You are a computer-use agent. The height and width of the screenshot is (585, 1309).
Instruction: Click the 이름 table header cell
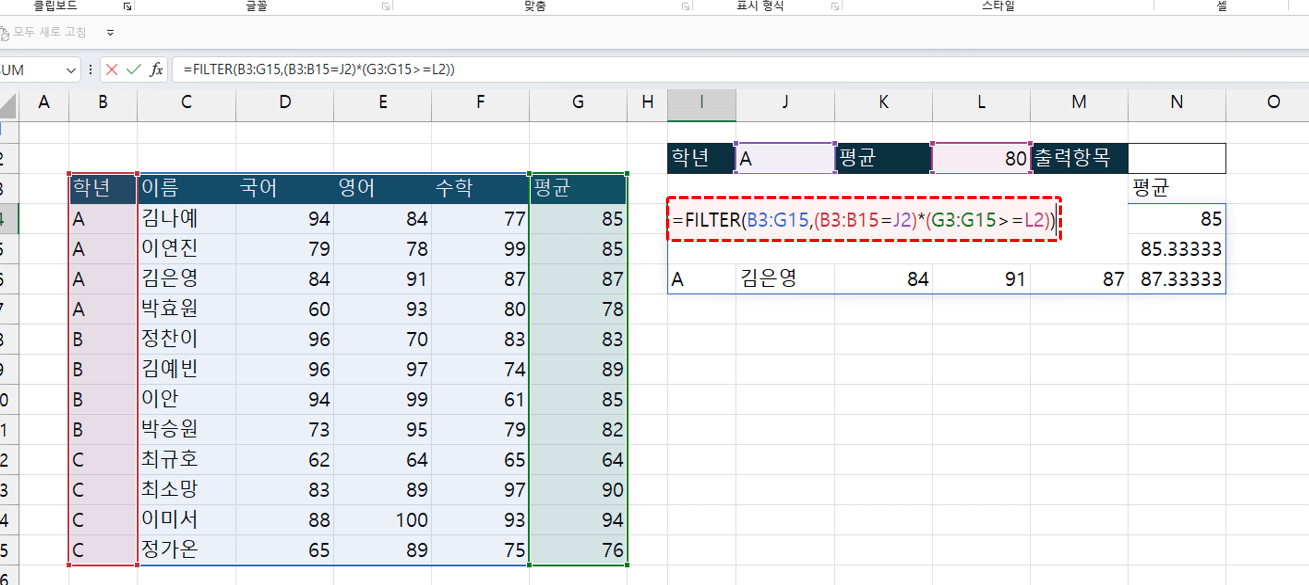coord(187,188)
